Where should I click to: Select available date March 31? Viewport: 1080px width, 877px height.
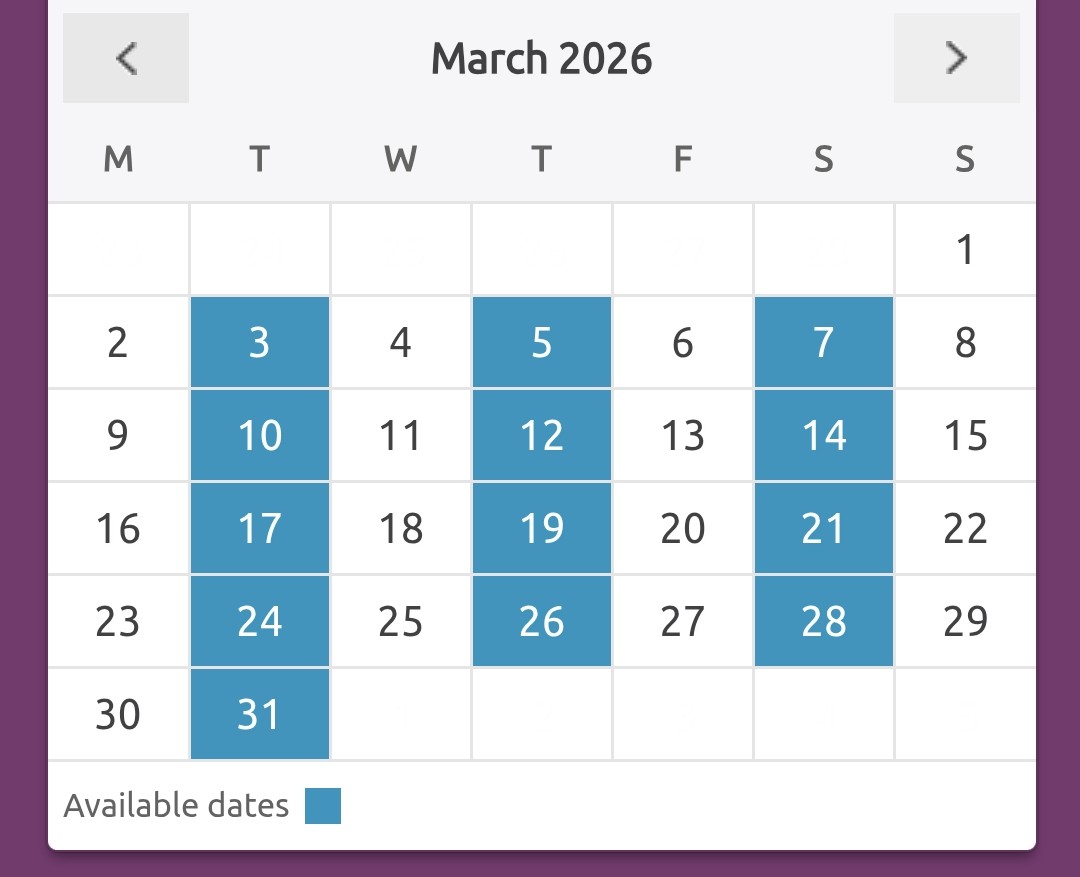coord(260,714)
